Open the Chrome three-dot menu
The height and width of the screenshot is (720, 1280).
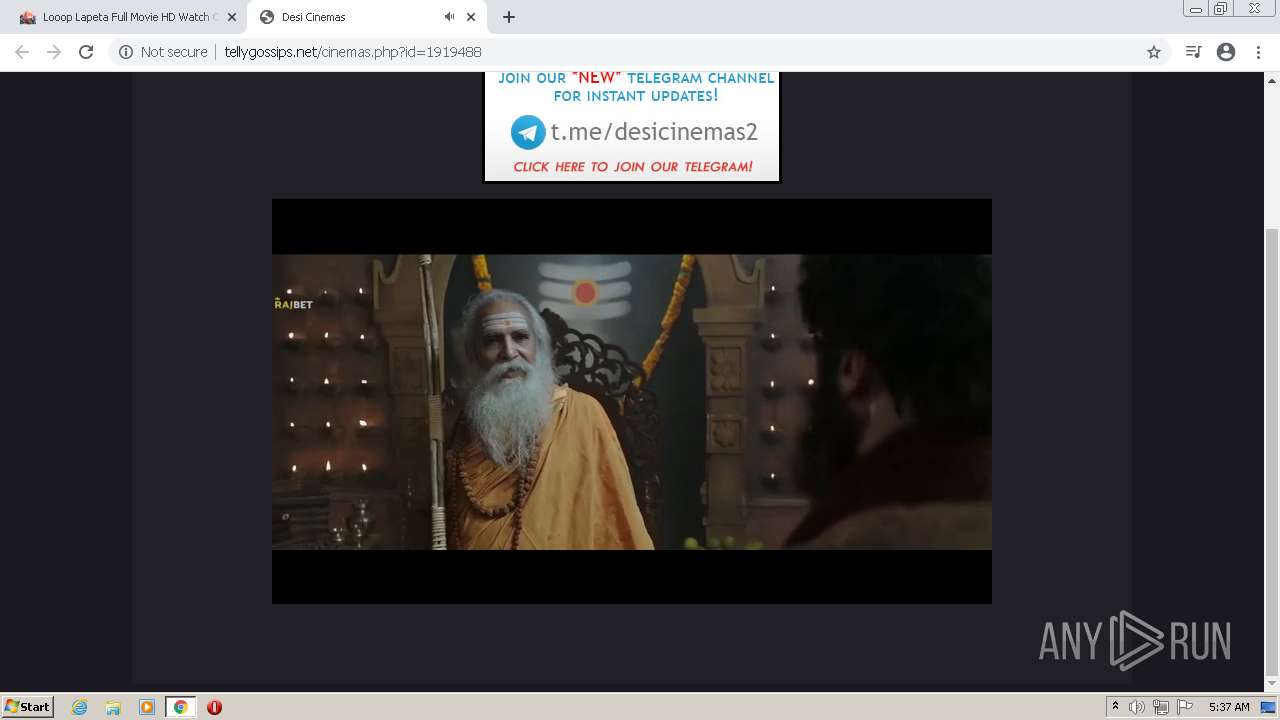tap(1258, 52)
